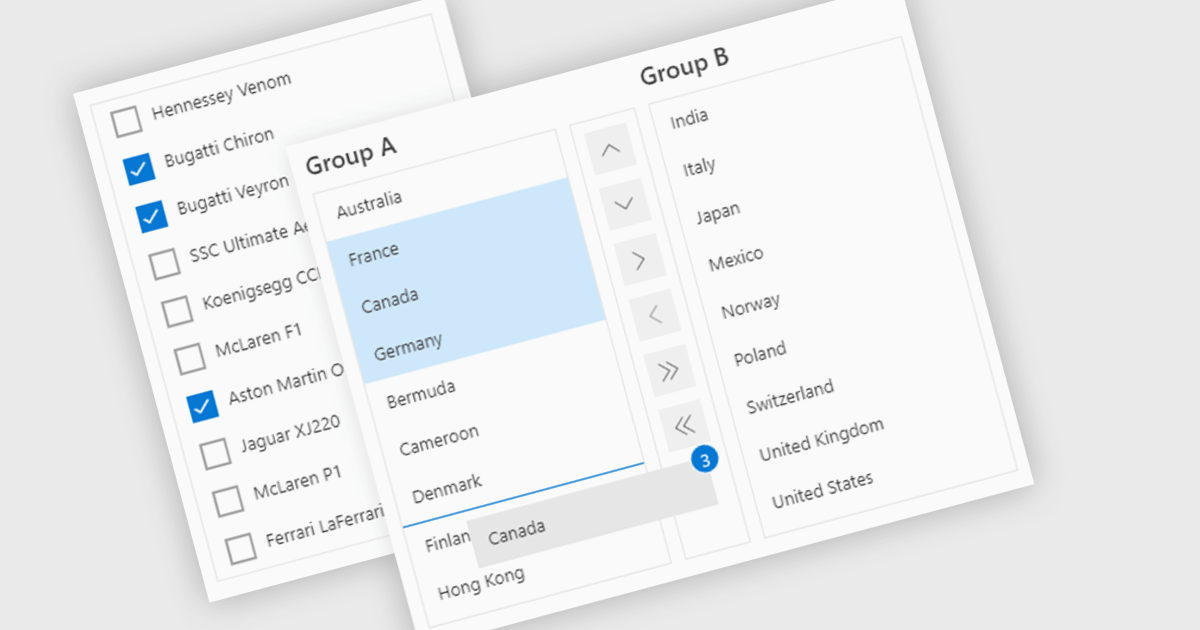Select Switzerland in Group B list
This screenshot has height=630, width=1200.
tap(789, 397)
